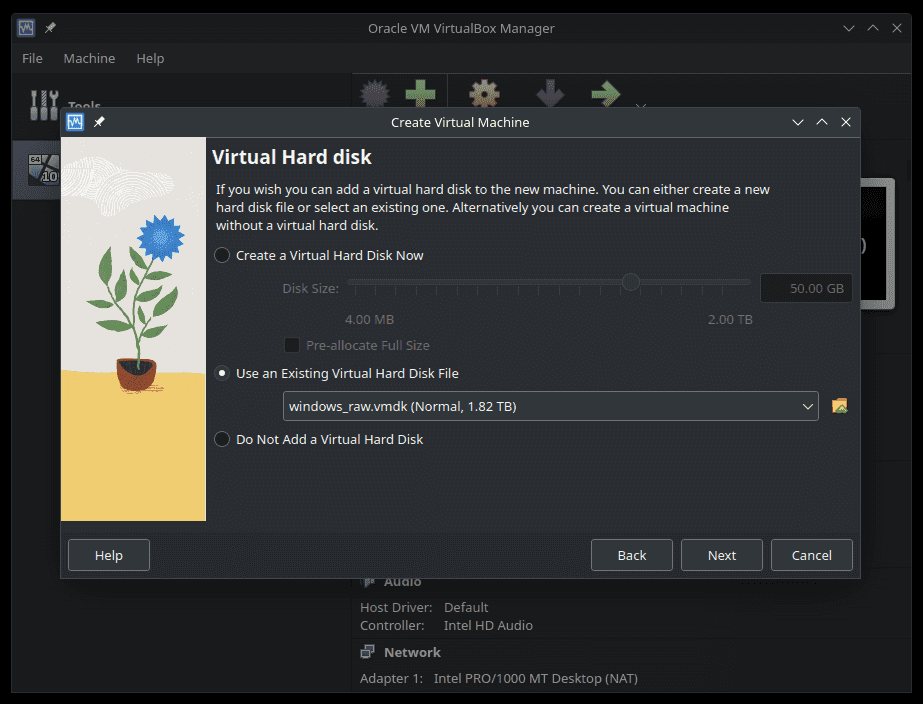Click the green Start arrow icon
This screenshot has width=923, height=704.
click(x=605, y=95)
